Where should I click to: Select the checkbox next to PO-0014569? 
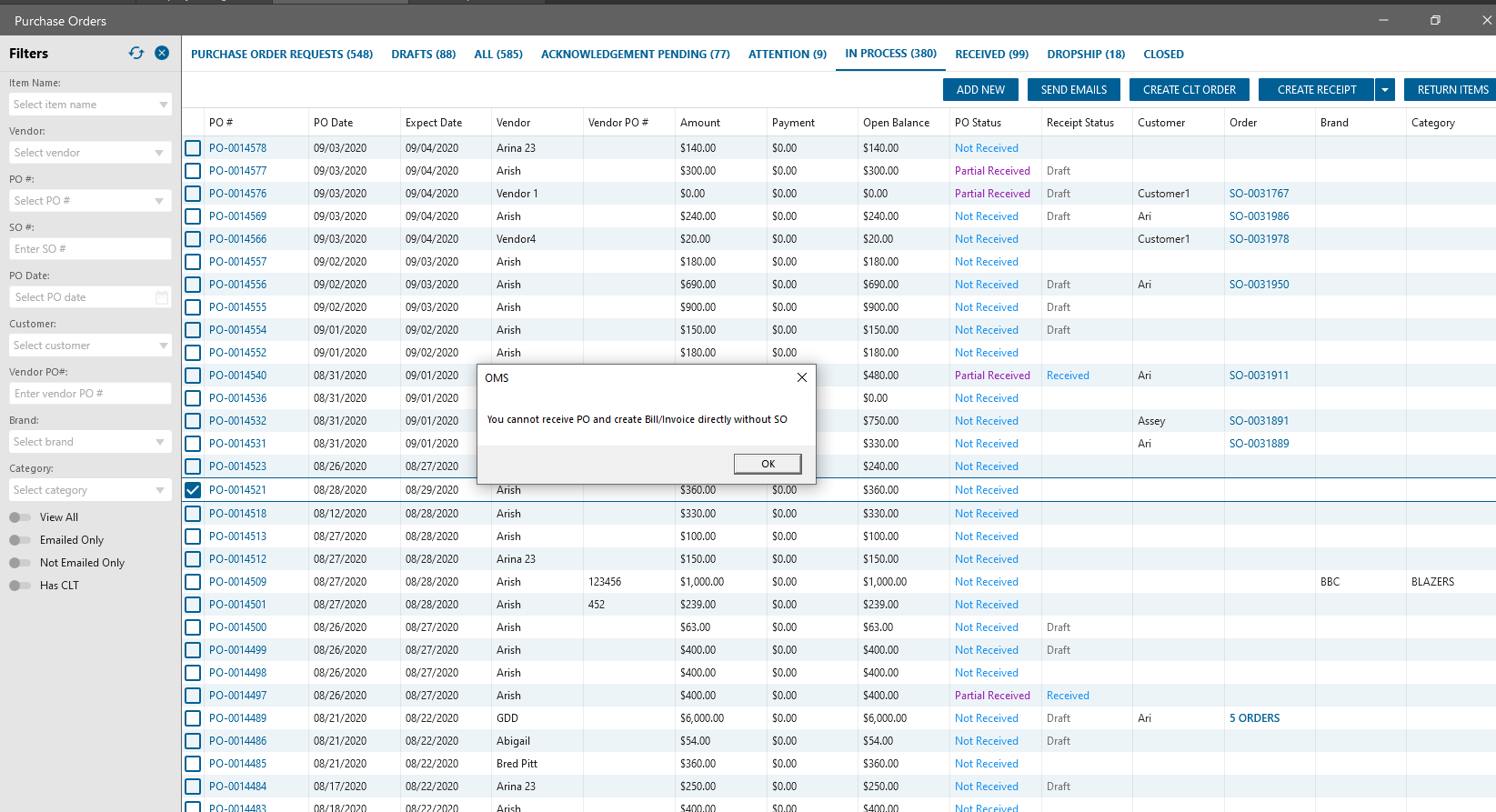(193, 216)
